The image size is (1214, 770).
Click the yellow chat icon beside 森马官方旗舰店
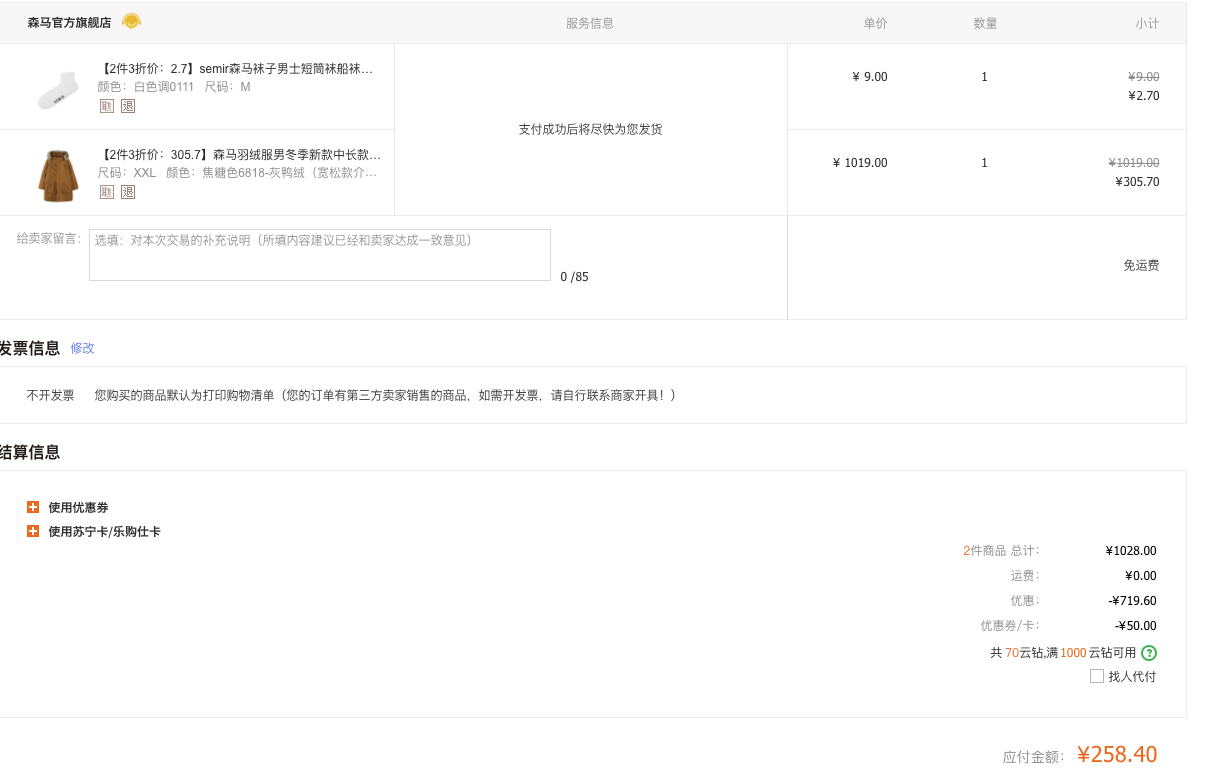pyautogui.click(x=131, y=21)
